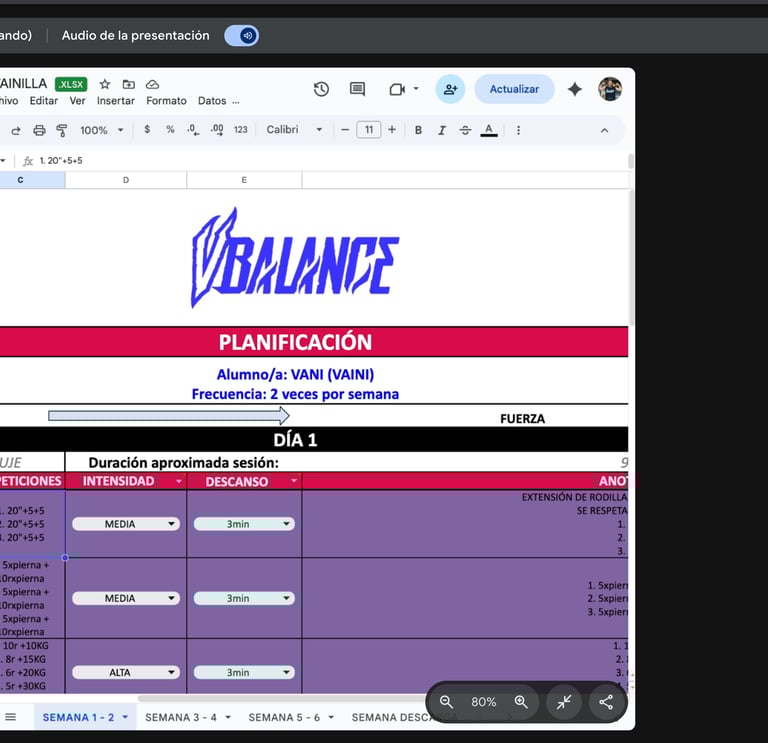Open the Editar menu
The width and height of the screenshot is (768, 743).
pyautogui.click(x=44, y=101)
